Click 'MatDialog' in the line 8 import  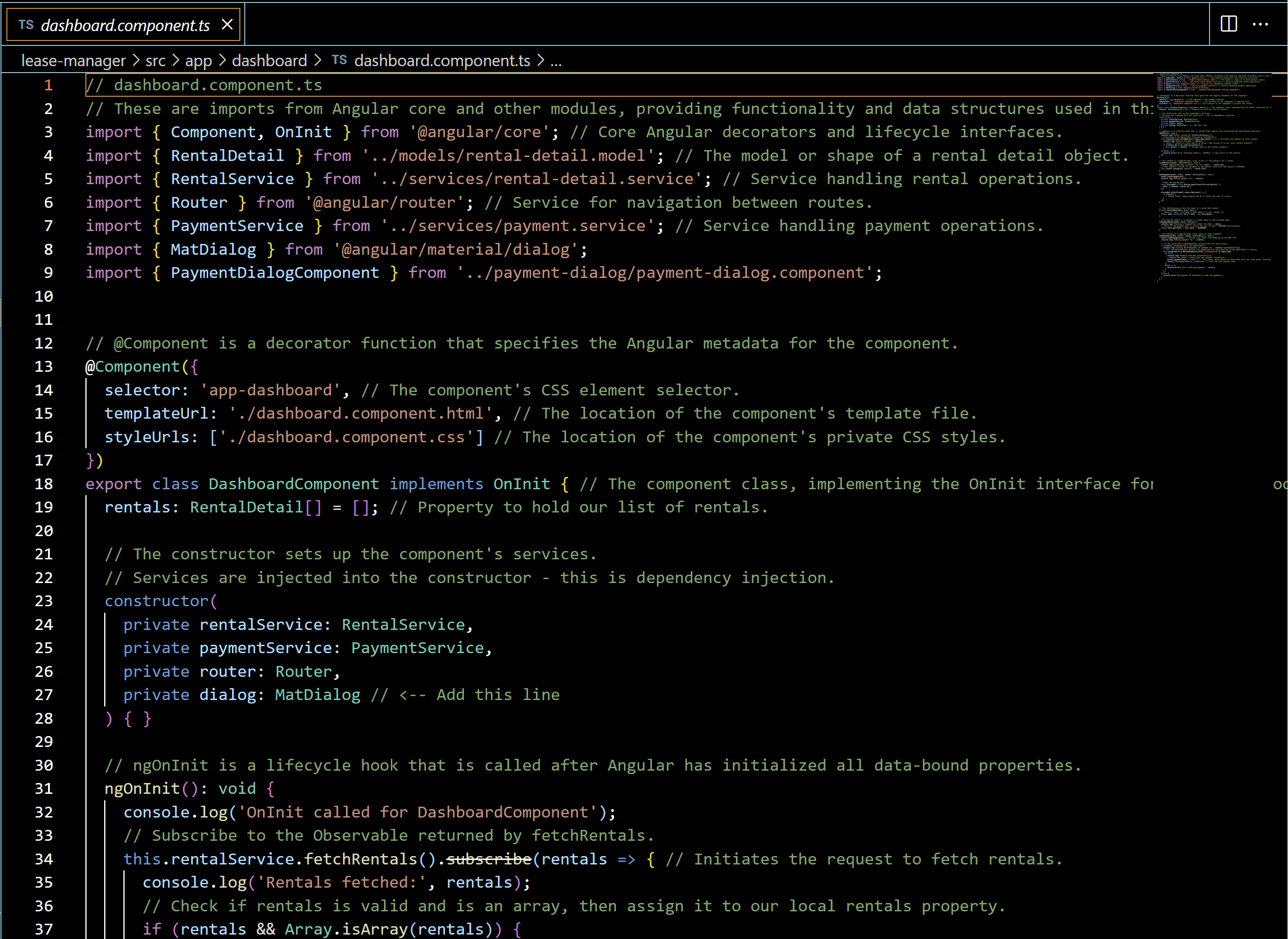click(x=213, y=249)
